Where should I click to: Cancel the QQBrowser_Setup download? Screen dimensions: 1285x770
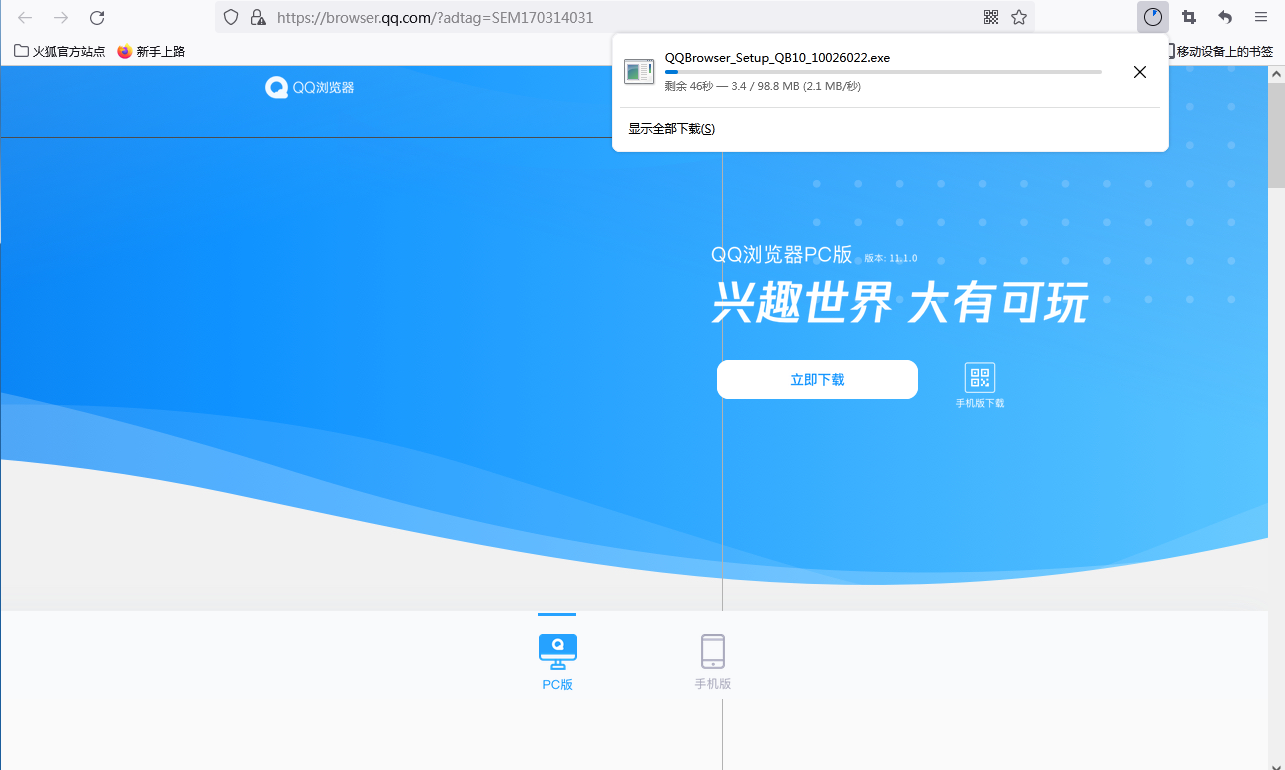pos(1139,71)
